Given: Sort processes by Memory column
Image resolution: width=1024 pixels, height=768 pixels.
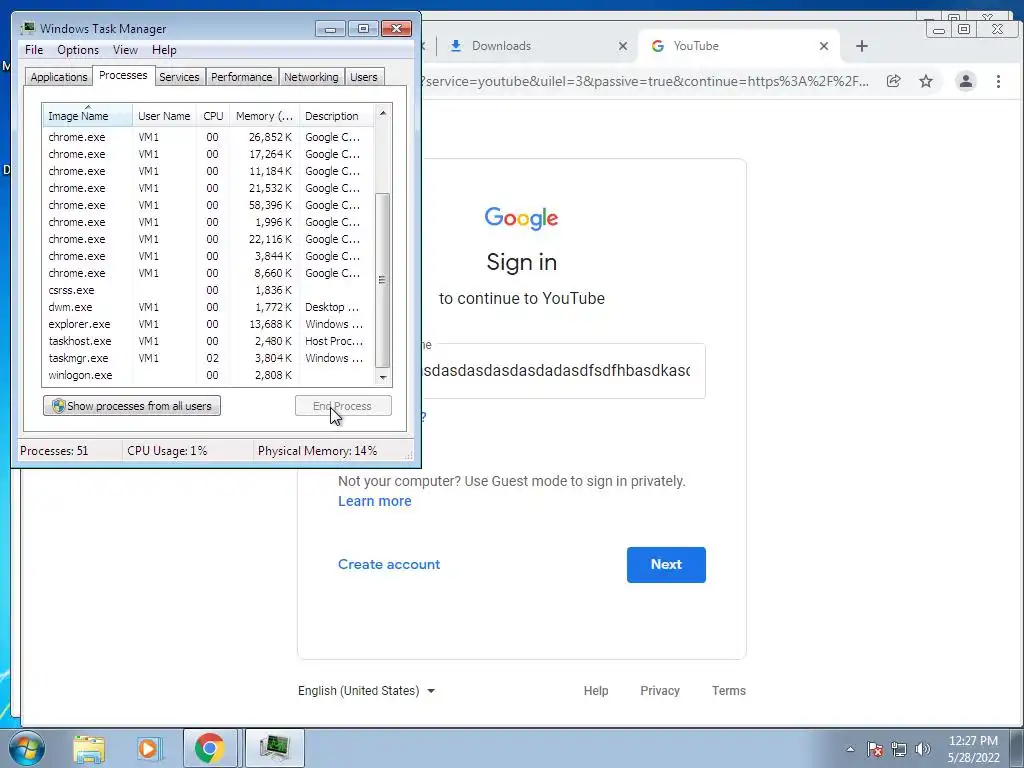Looking at the screenshot, I should [x=264, y=116].
